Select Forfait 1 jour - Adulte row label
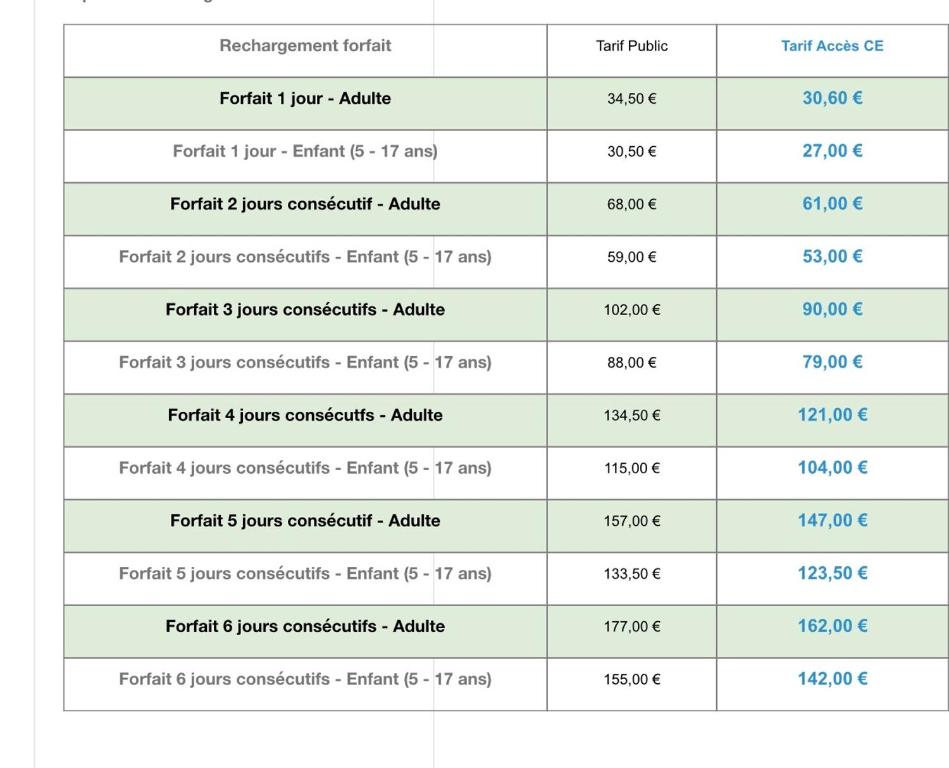The width and height of the screenshot is (949, 768). pyautogui.click(x=305, y=99)
